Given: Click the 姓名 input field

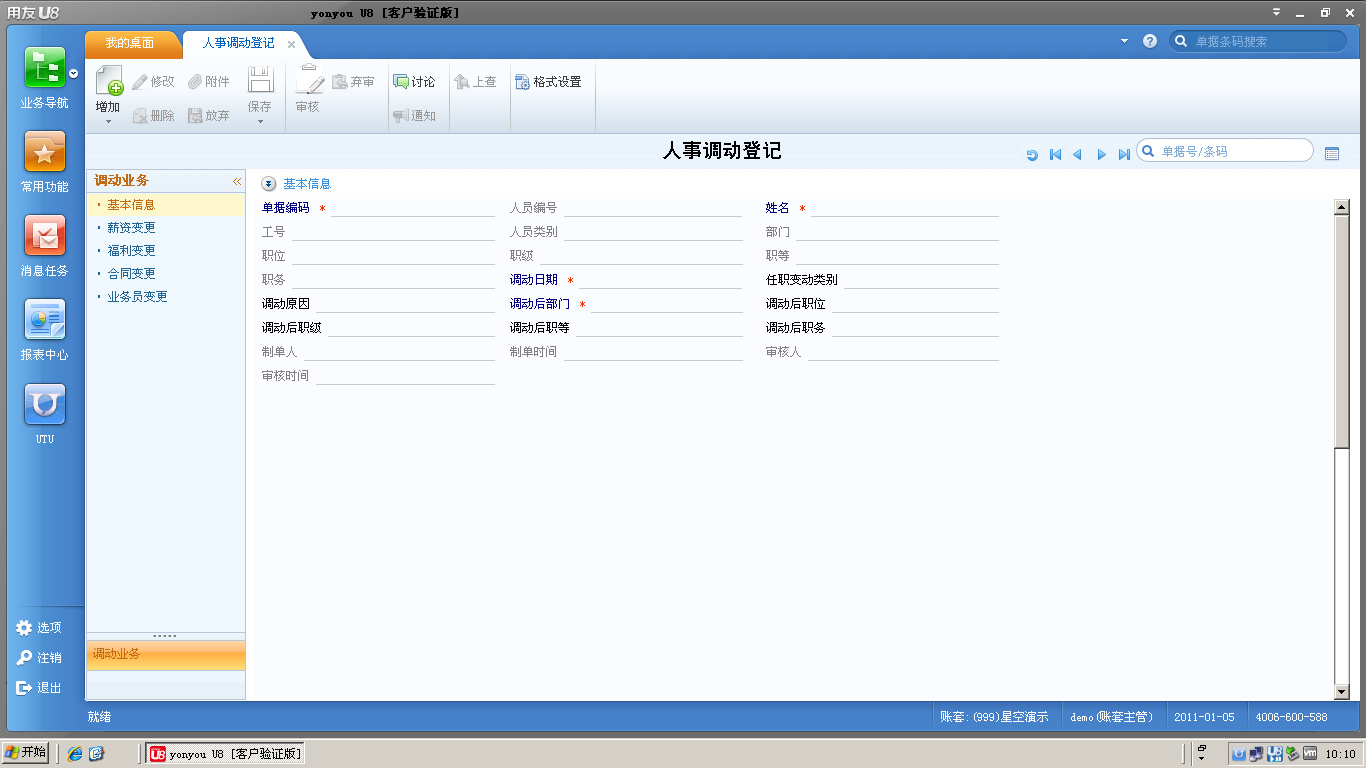Looking at the screenshot, I should point(904,208).
